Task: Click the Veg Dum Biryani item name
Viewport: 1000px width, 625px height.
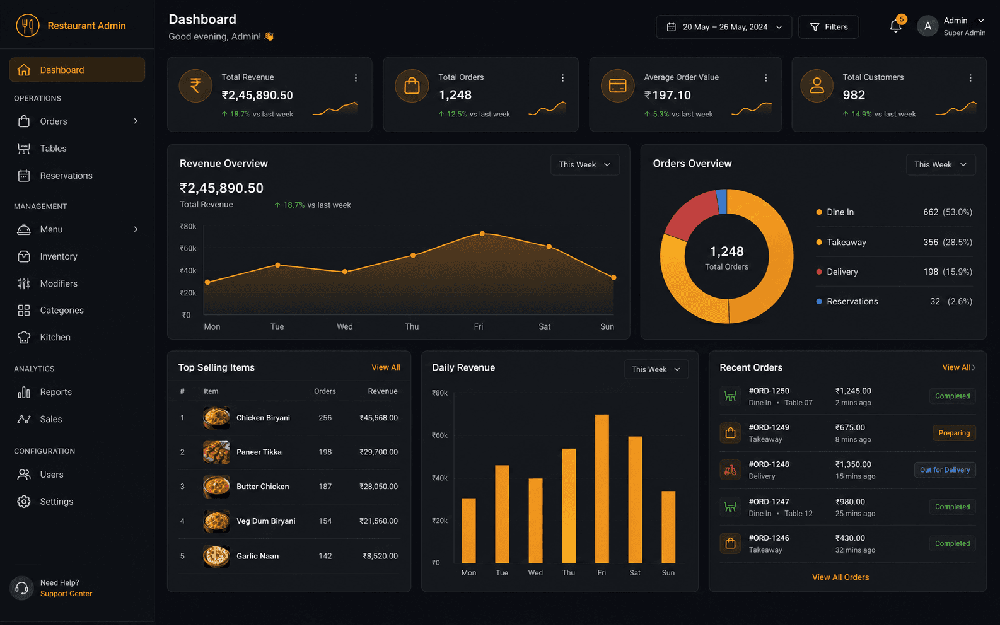Action: pos(265,521)
